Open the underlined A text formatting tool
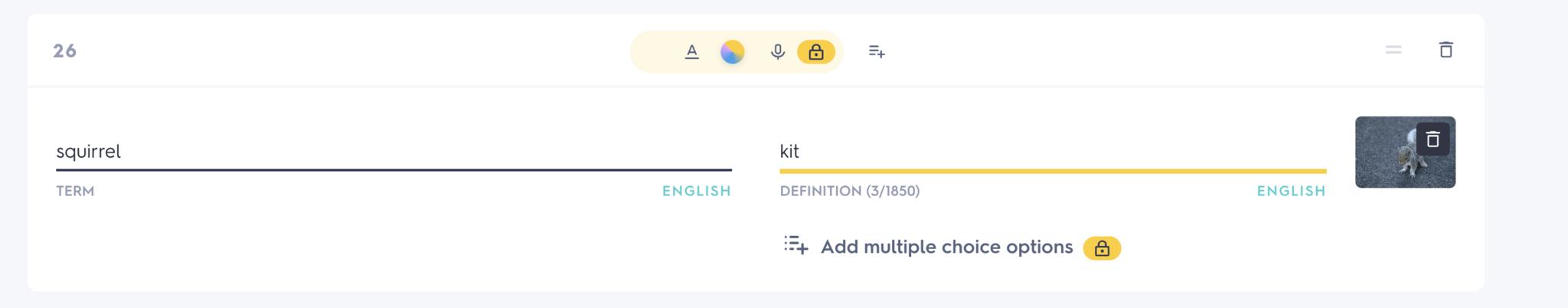This screenshot has height=308, width=1568. [x=691, y=51]
